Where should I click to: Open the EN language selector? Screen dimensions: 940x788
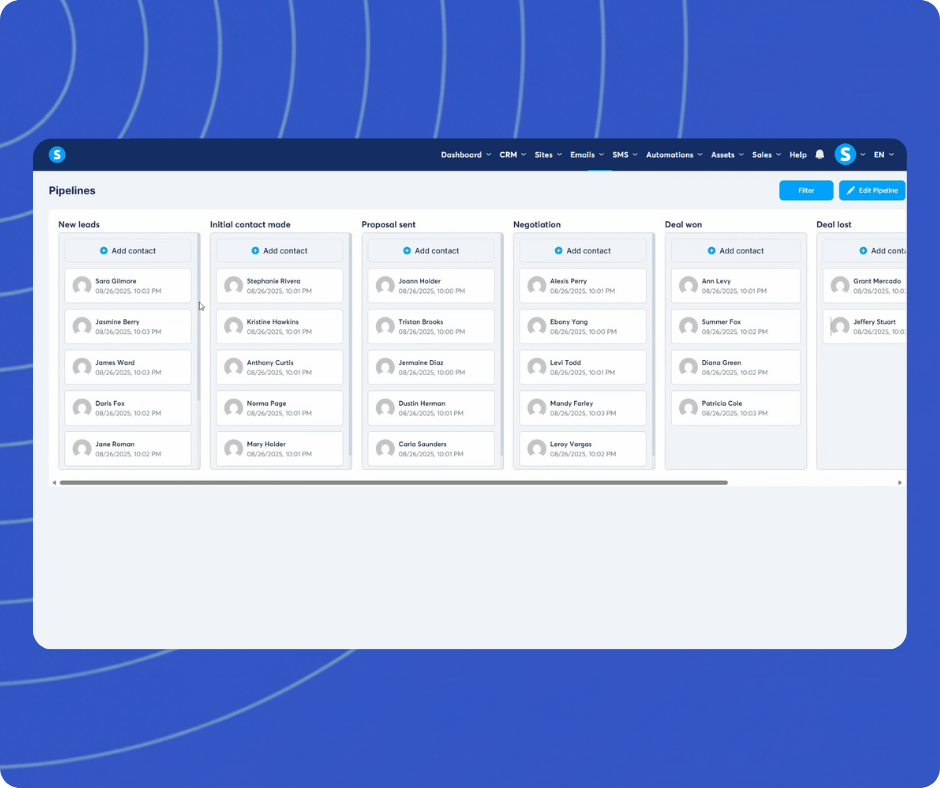(884, 155)
